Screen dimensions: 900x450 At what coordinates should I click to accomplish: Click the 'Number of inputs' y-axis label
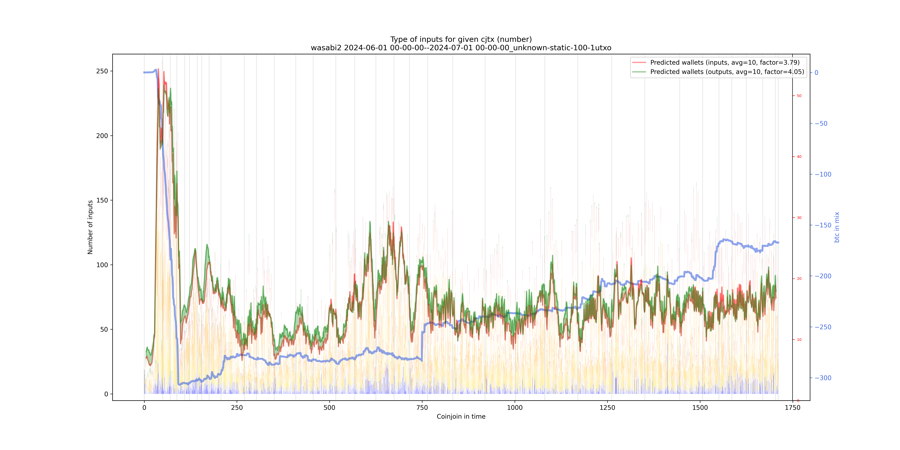[x=90, y=227]
